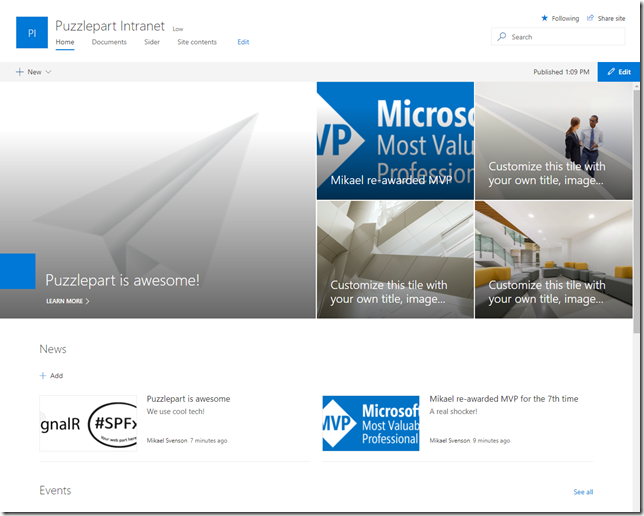Click the blue Edit page button
Viewport: 644px width, 516px height.
pos(619,72)
